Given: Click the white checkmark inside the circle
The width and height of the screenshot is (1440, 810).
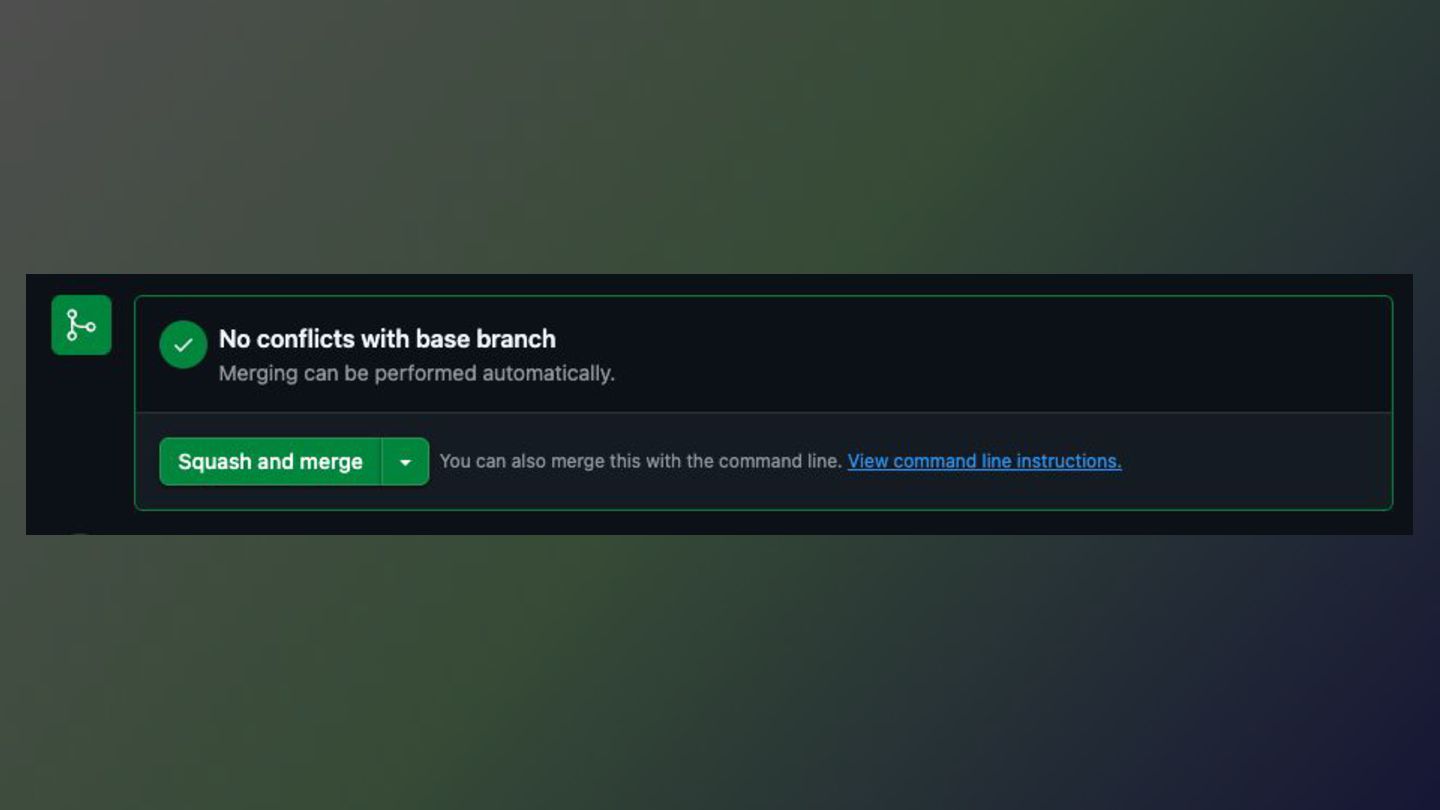Looking at the screenshot, I should coord(183,345).
